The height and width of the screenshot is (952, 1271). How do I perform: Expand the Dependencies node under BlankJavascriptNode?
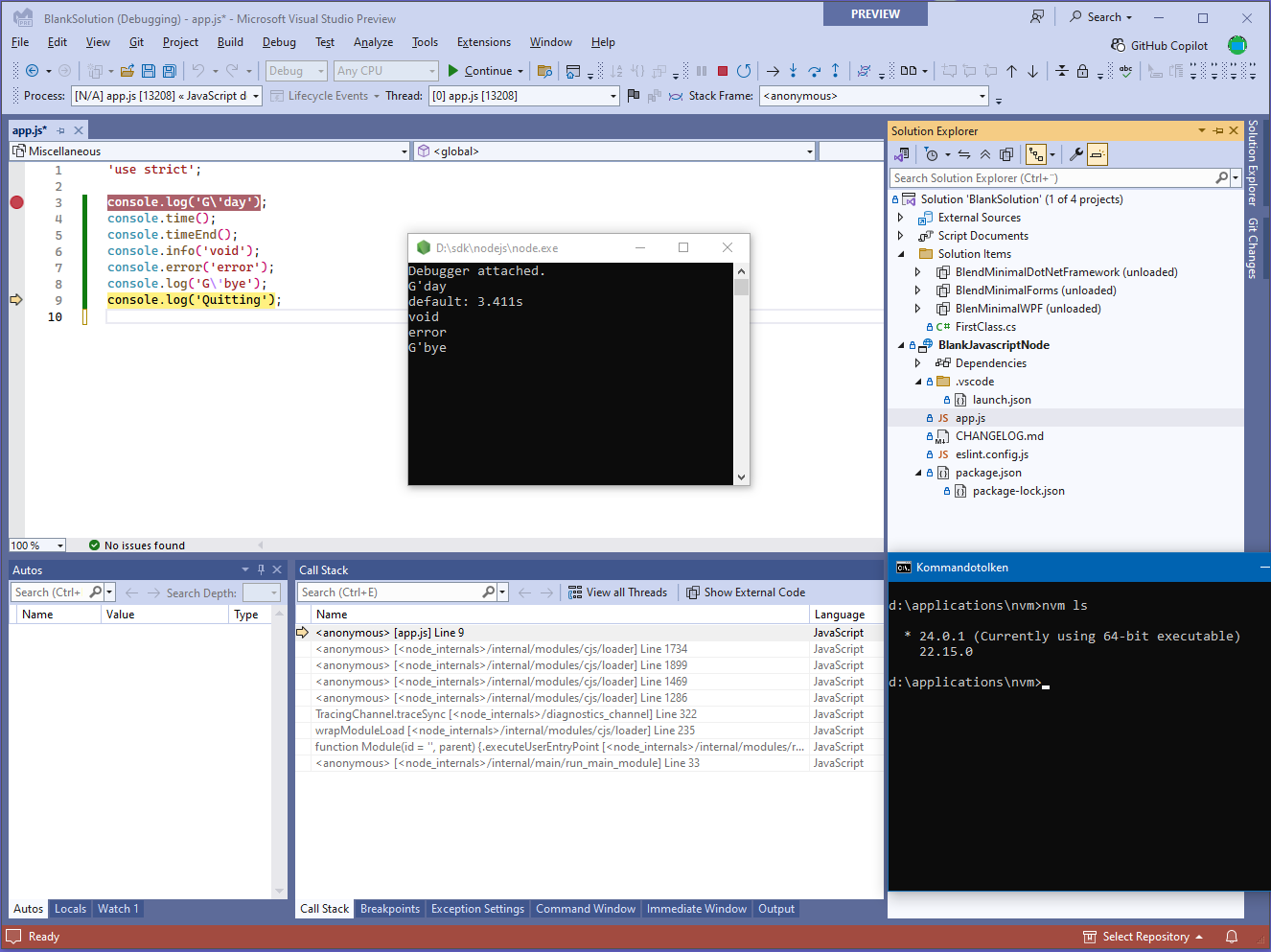pos(916,362)
